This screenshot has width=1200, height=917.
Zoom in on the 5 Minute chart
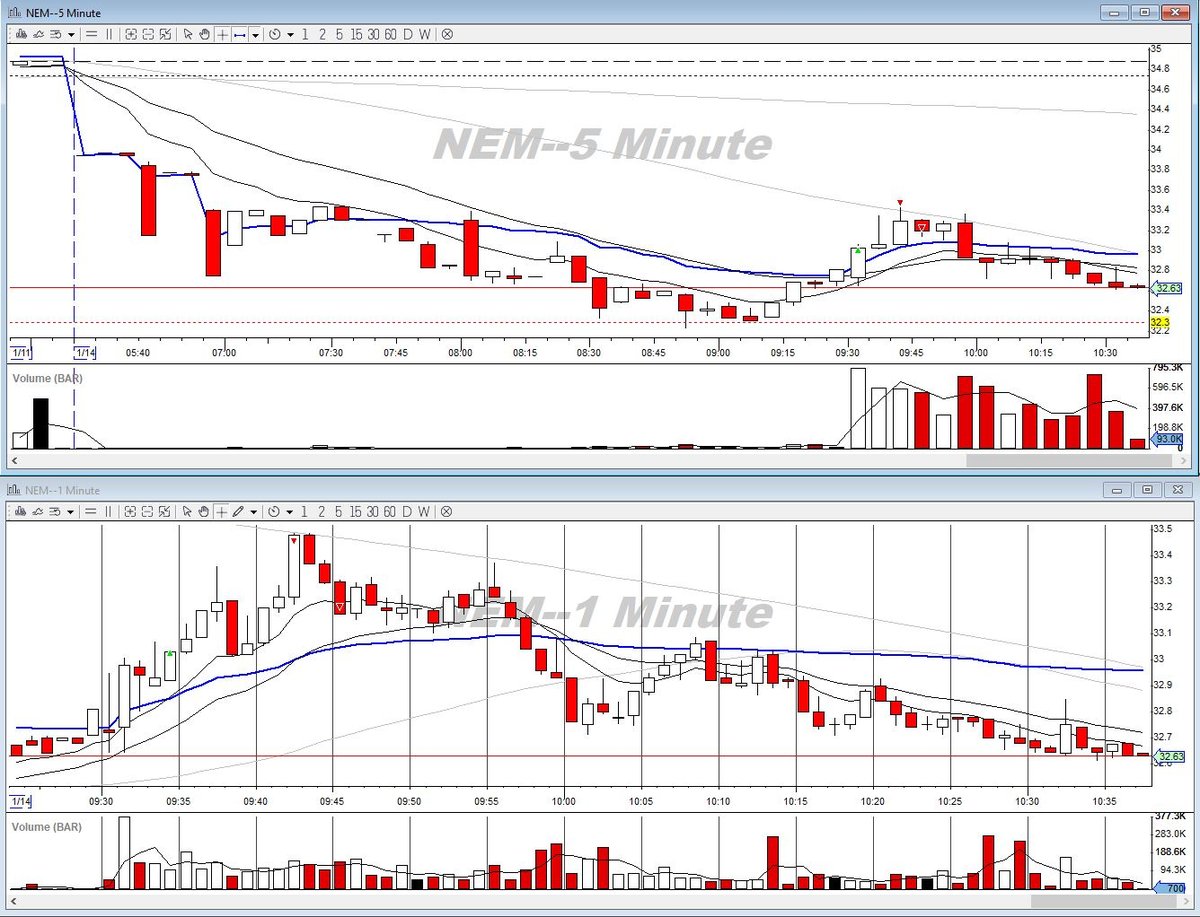pos(131,34)
